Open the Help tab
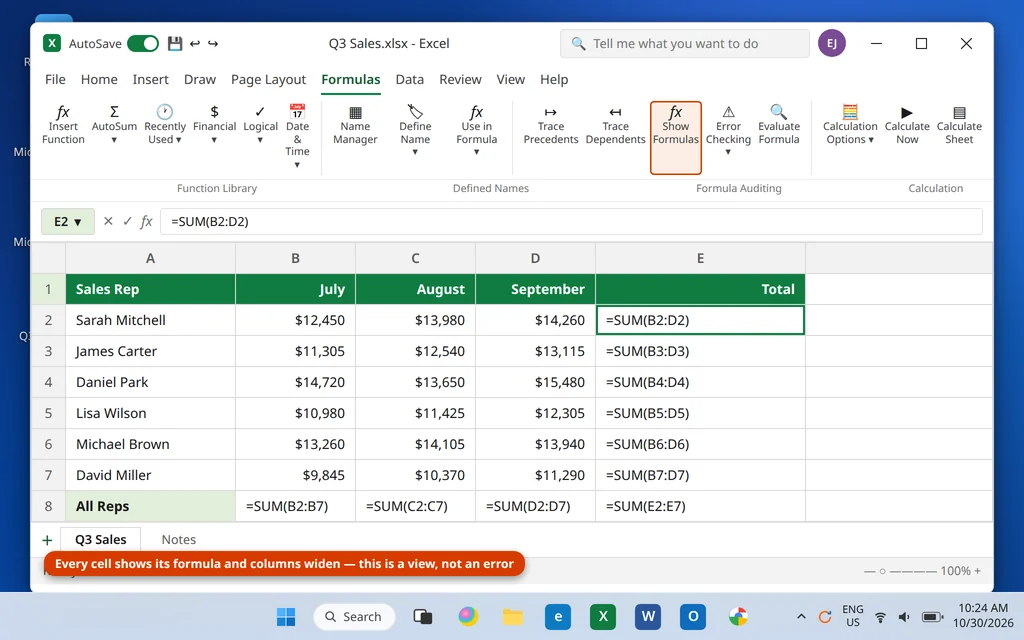Screen dimensions: 1024x640 tap(554, 80)
